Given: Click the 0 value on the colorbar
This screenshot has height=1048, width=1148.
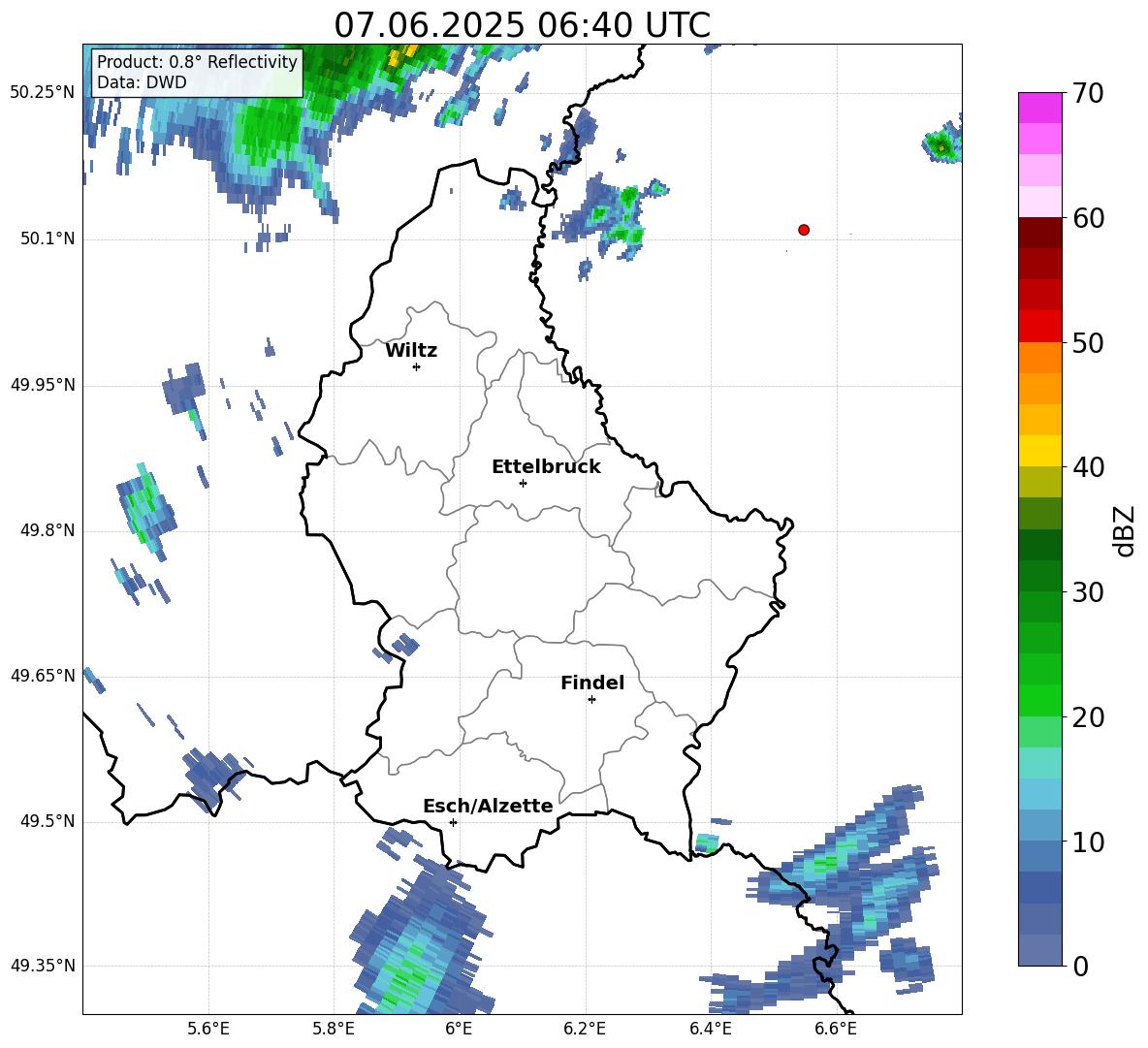Looking at the screenshot, I should 1079,966.
